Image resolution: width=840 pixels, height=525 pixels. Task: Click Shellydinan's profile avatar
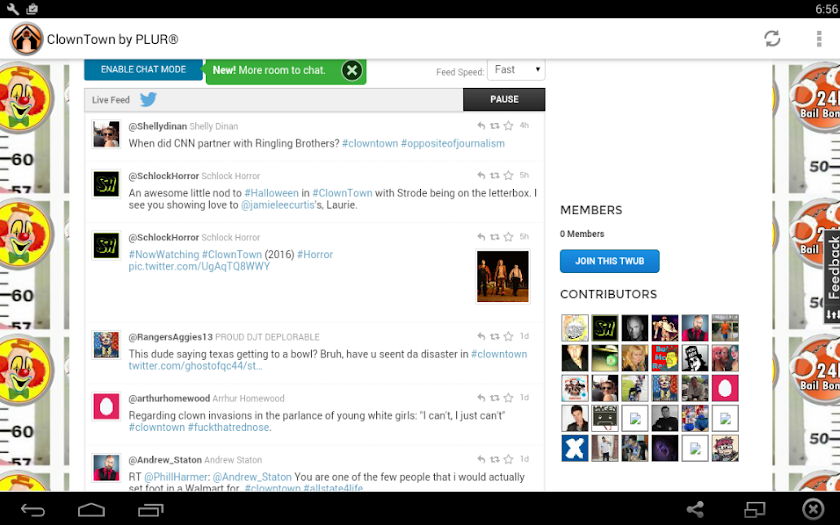tap(106, 134)
